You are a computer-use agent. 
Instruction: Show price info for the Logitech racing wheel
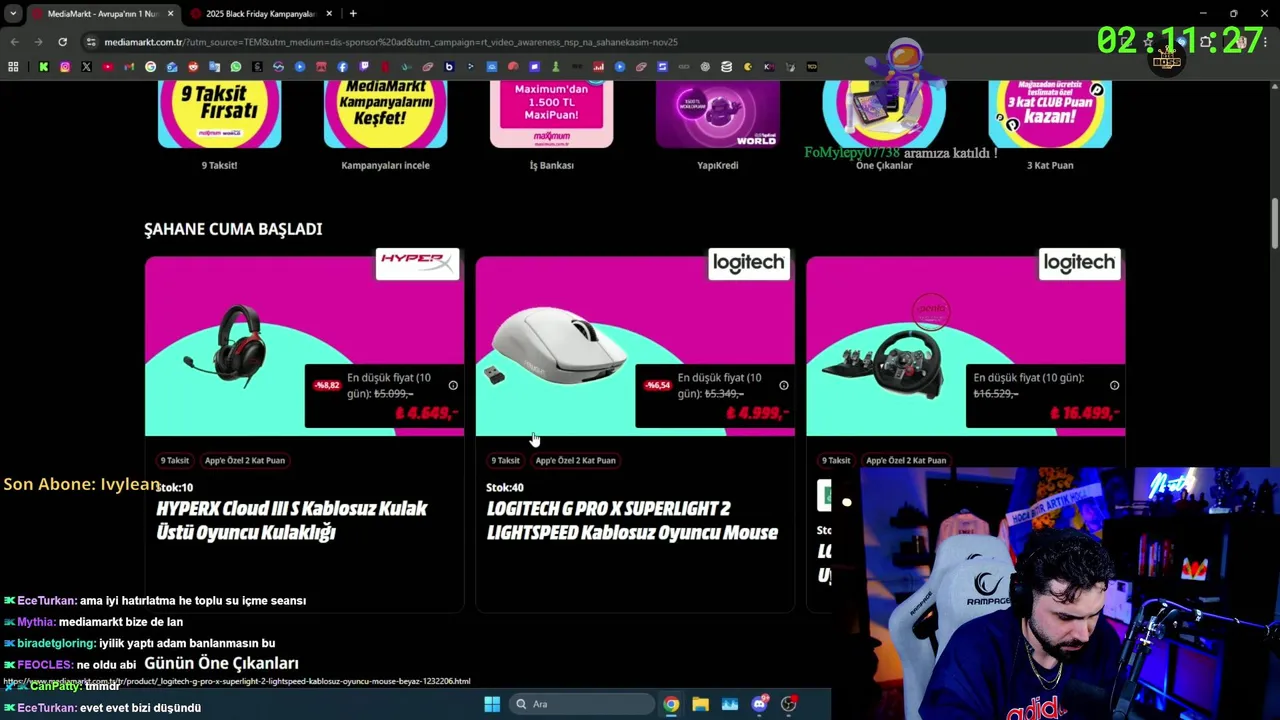[1114, 386]
